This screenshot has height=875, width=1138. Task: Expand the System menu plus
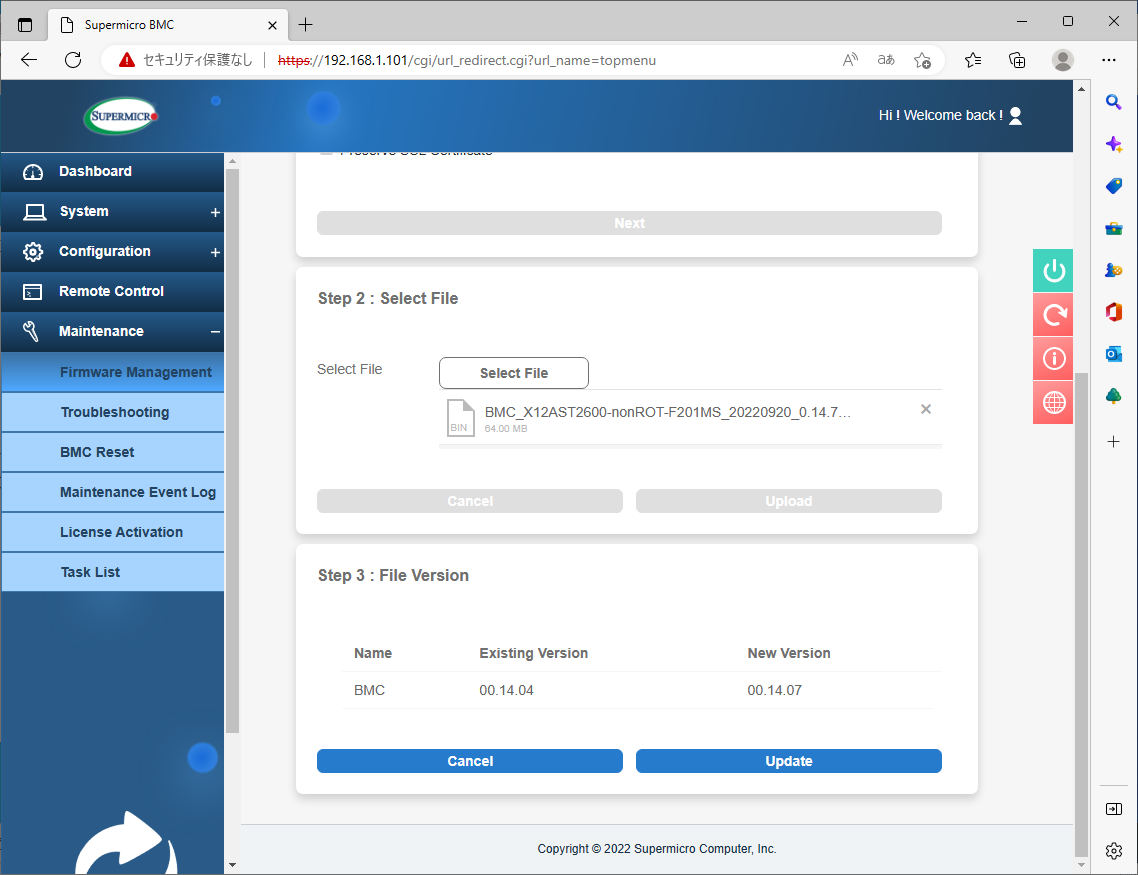tap(215, 213)
